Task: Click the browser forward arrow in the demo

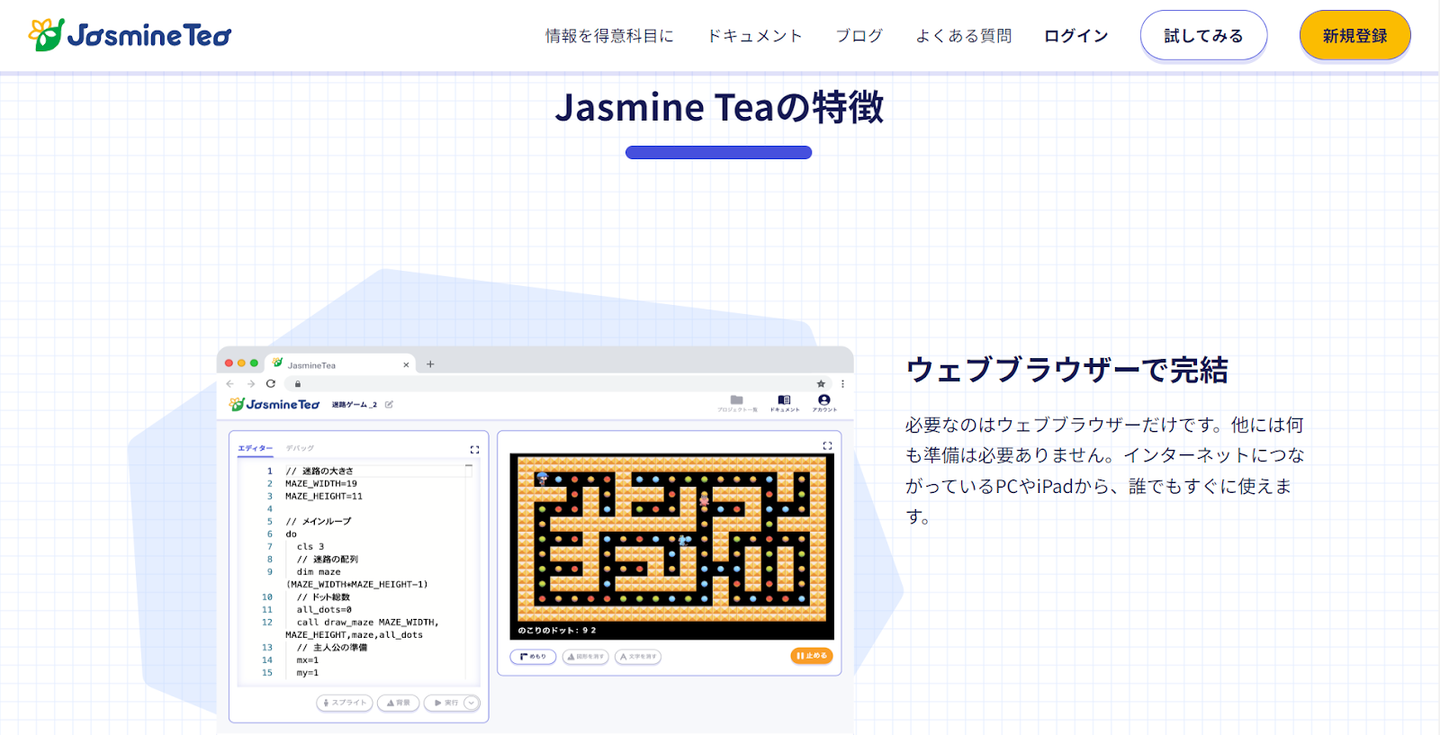Action: pos(250,383)
